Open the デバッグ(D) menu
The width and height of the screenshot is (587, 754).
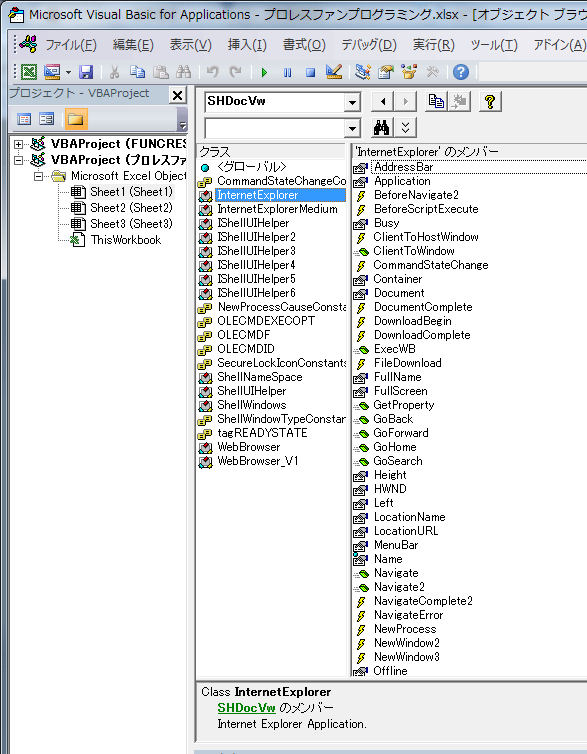click(369, 45)
